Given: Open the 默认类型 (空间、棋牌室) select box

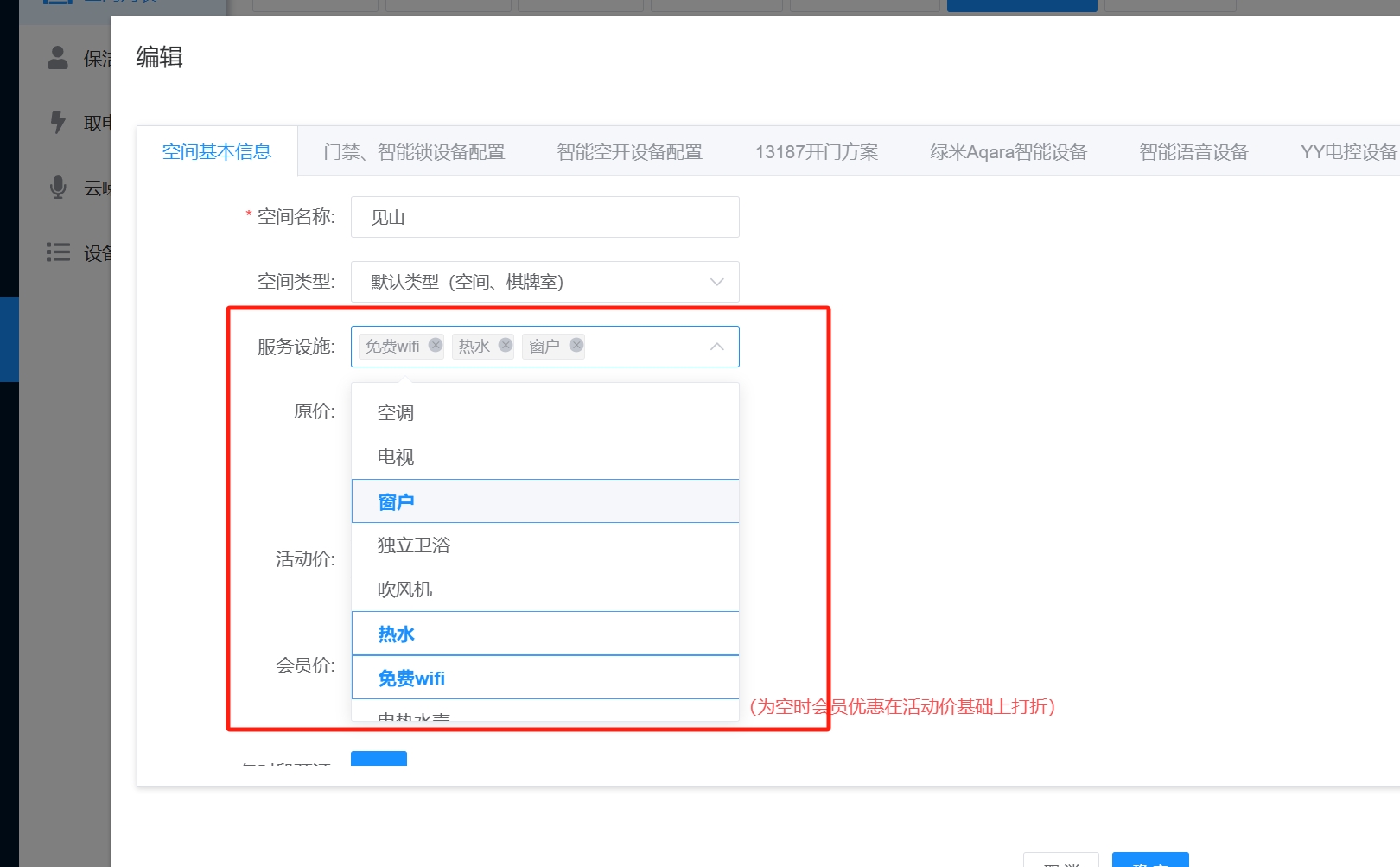Looking at the screenshot, I should pyautogui.click(x=536, y=282).
